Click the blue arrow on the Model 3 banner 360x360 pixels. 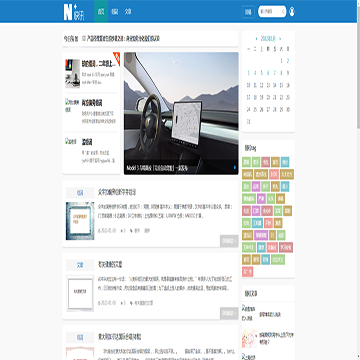click(235, 167)
